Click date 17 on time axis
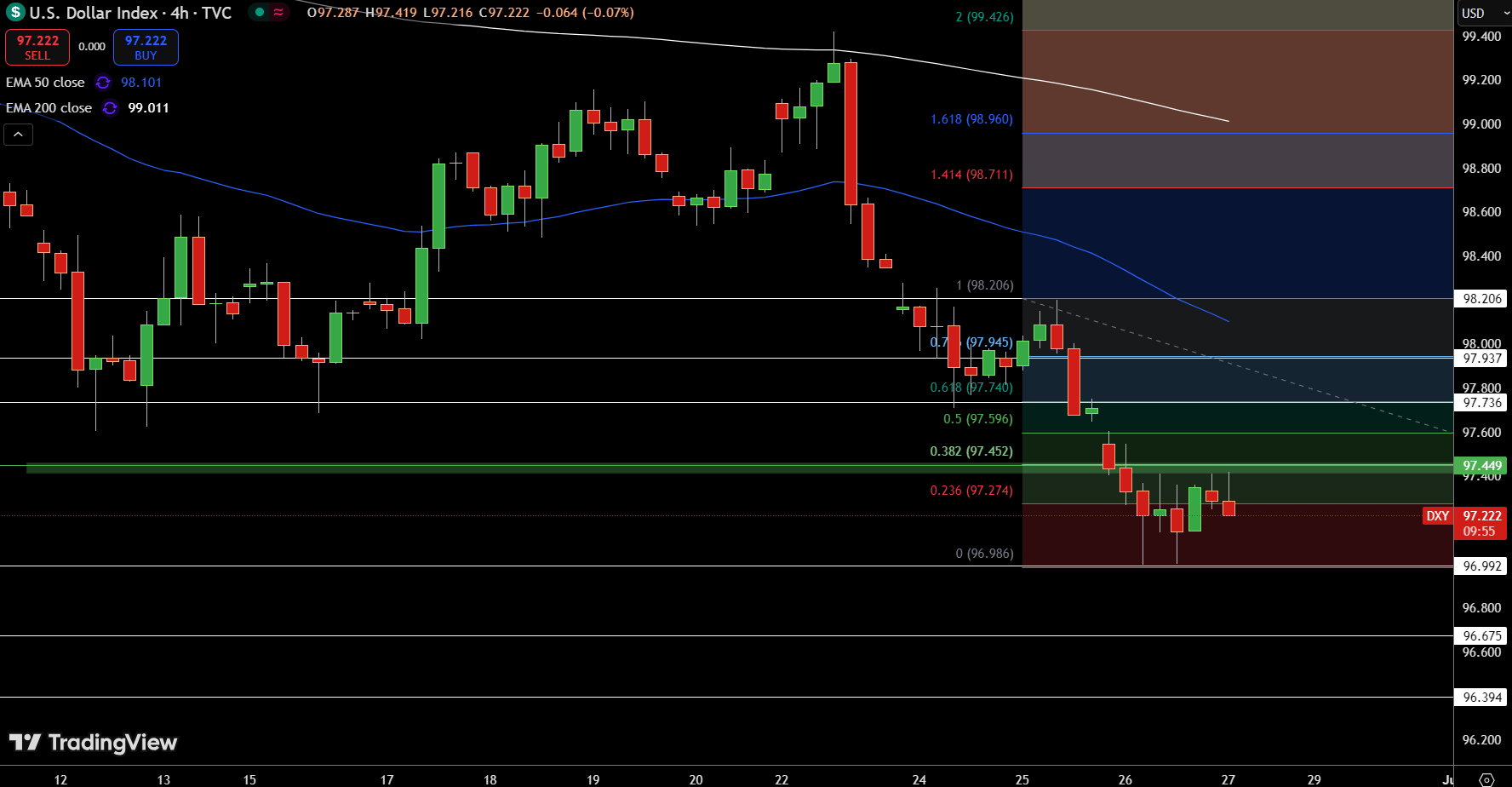 [387, 779]
